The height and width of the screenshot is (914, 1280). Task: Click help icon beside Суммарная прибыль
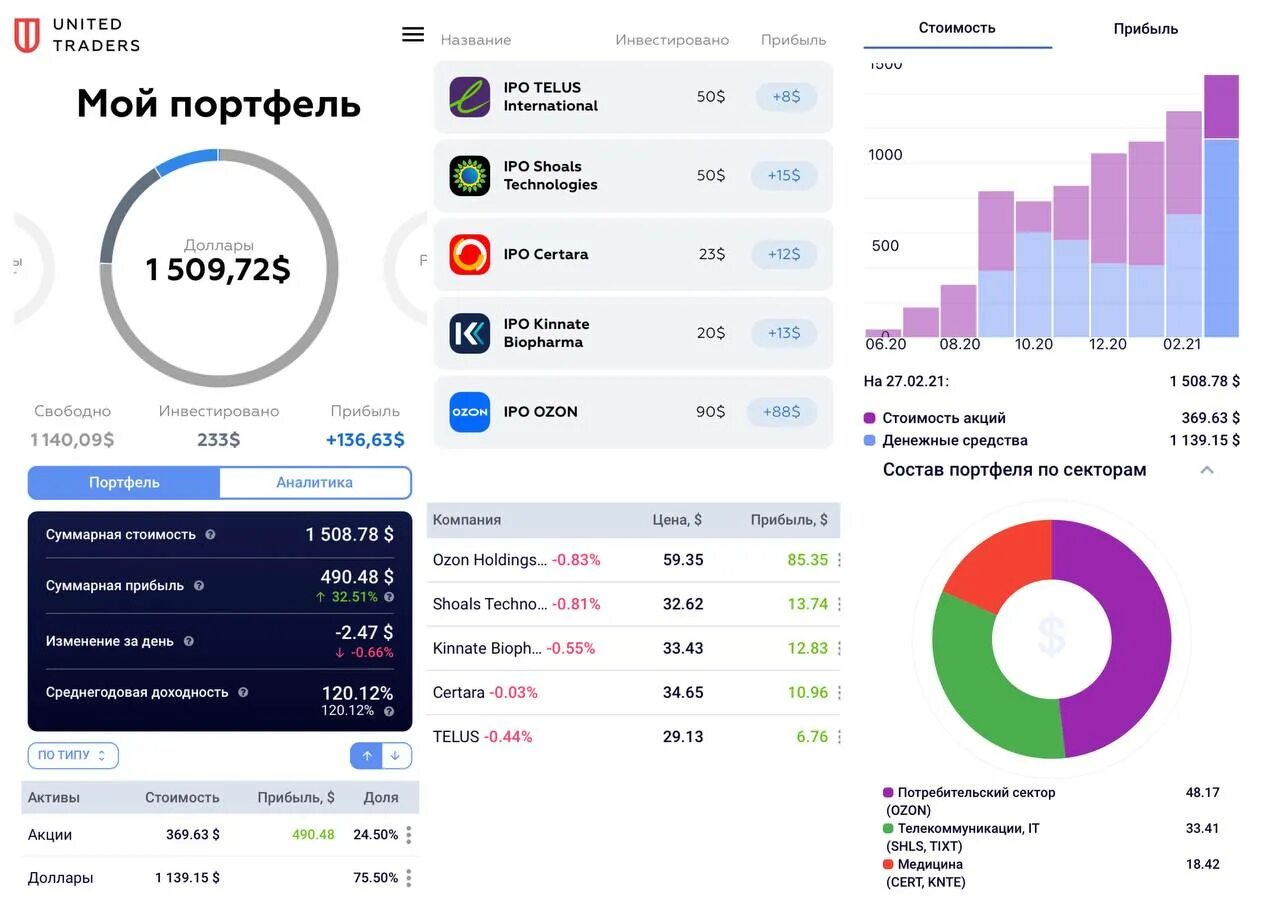click(x=198, y=586)
